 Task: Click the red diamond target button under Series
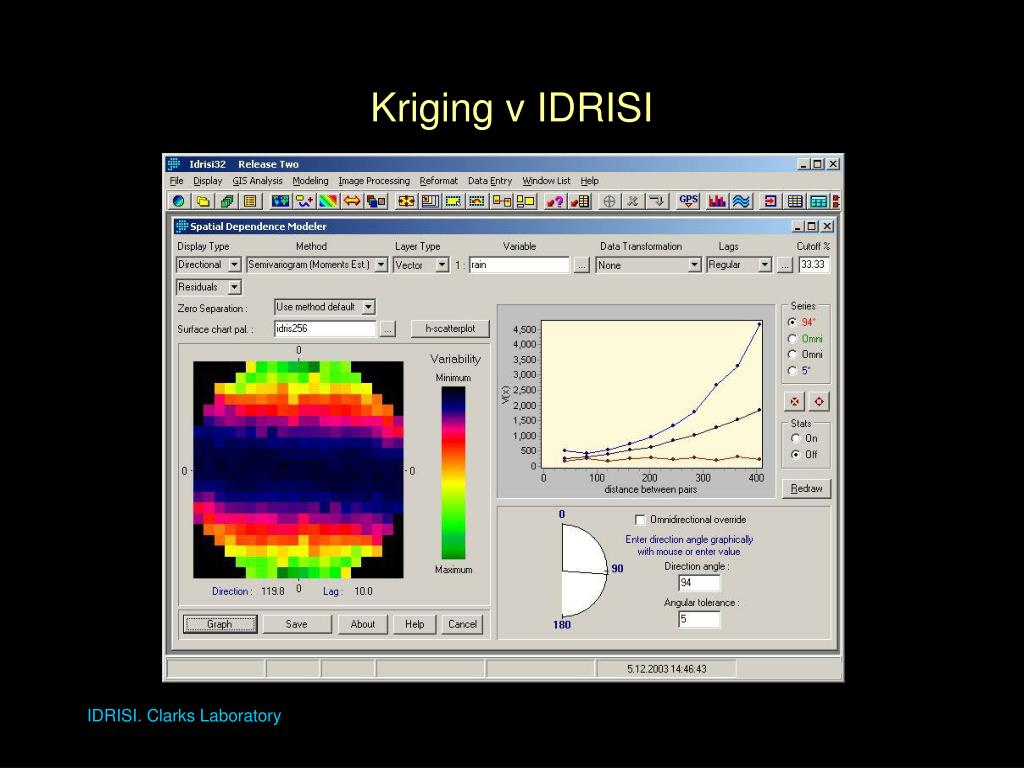point(819,402)
